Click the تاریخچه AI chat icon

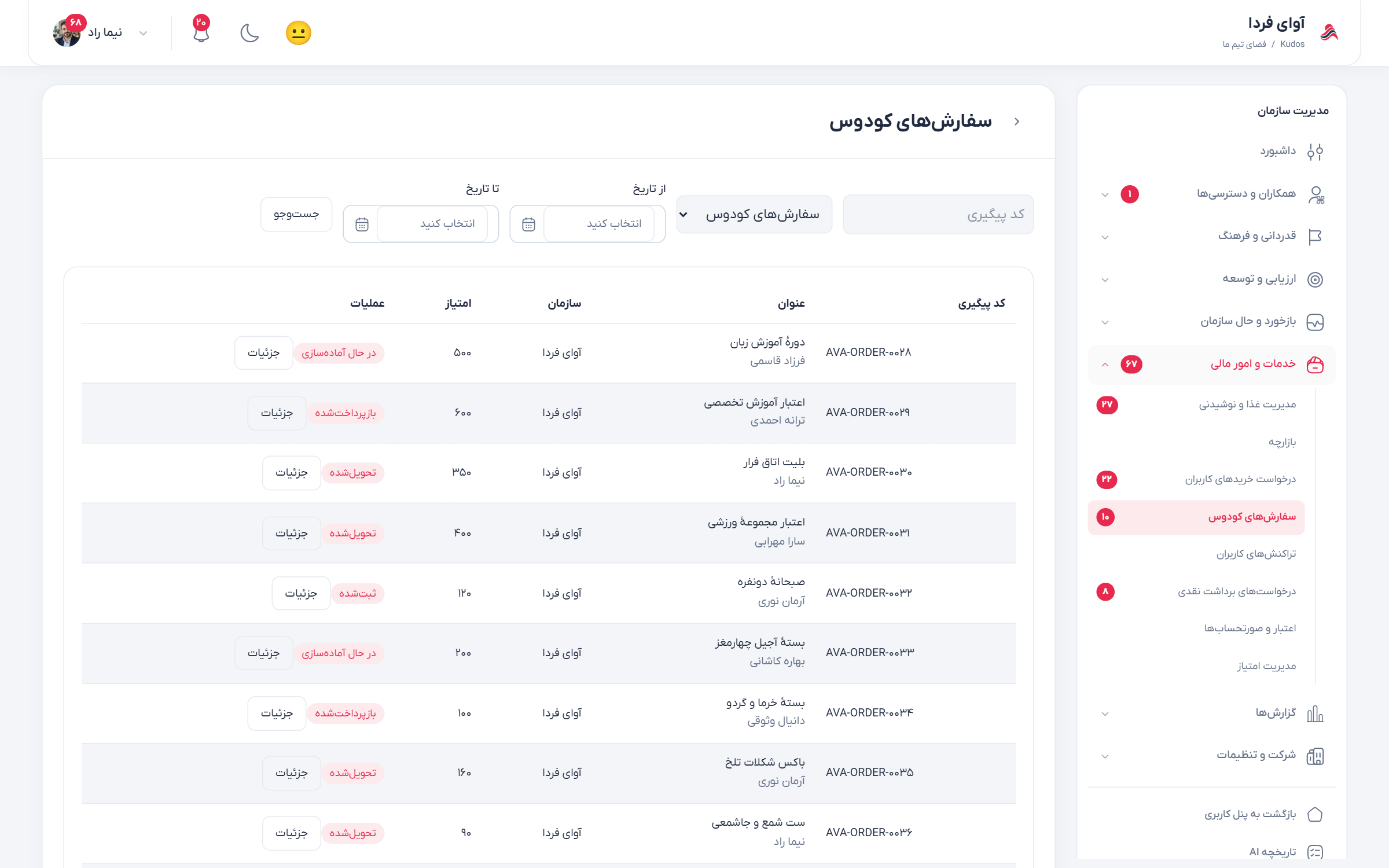point(1315,852)
